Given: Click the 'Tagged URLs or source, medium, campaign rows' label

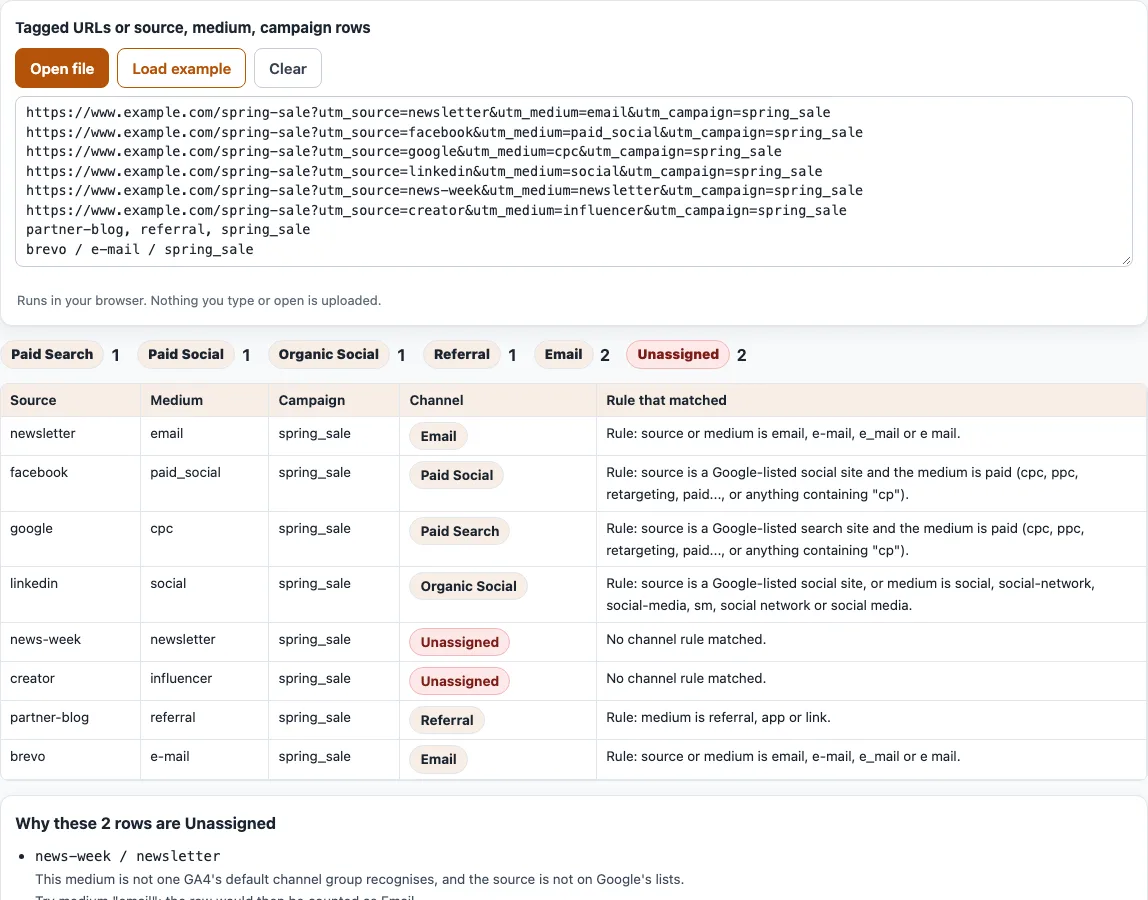Looking at the screenshot, I should [x=193, y=28].
